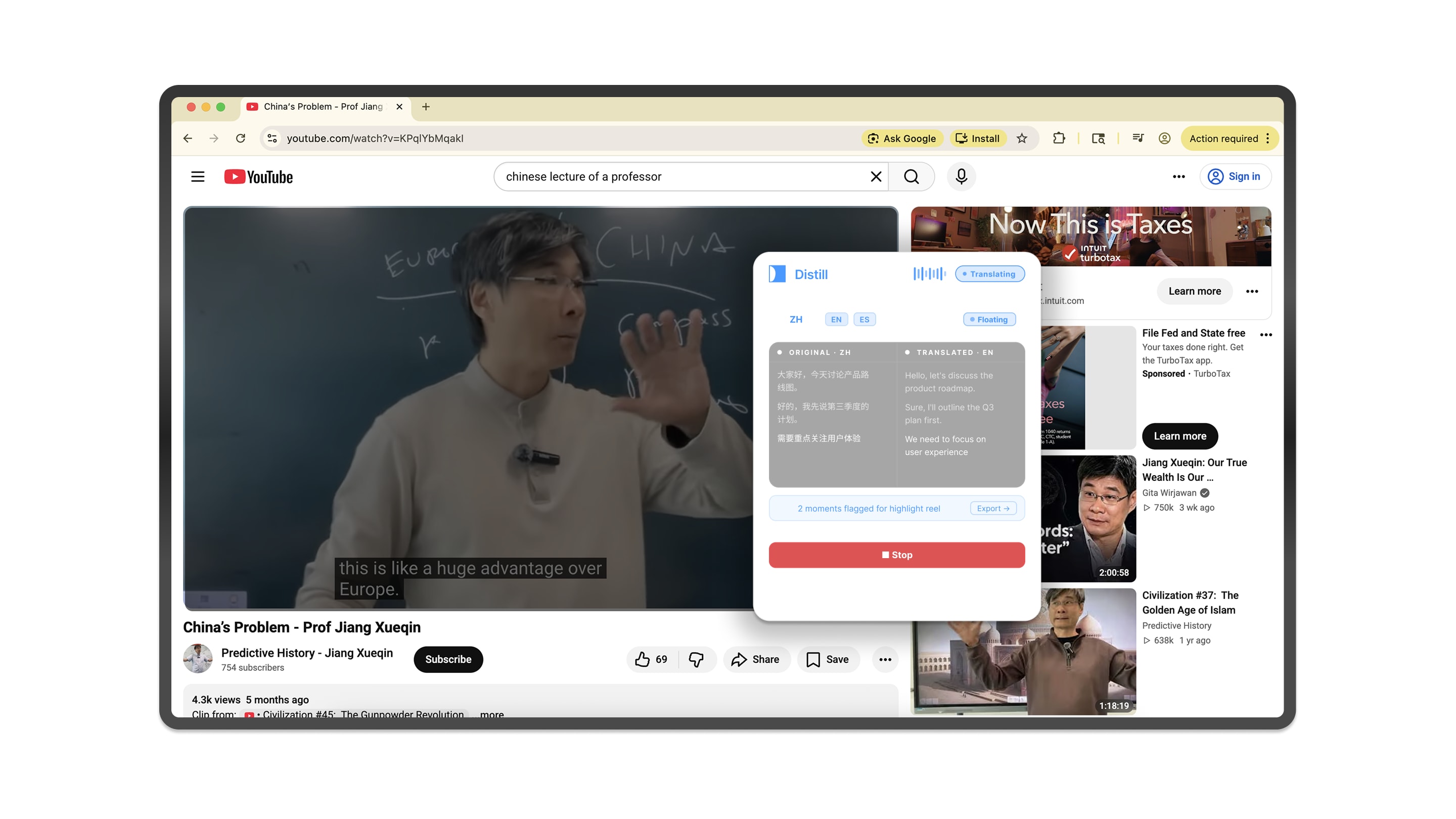Open Civilization #45 Gunpowder Revolution clip link
The width and height of the screenshot is (1456, 819).
point(355,713)
